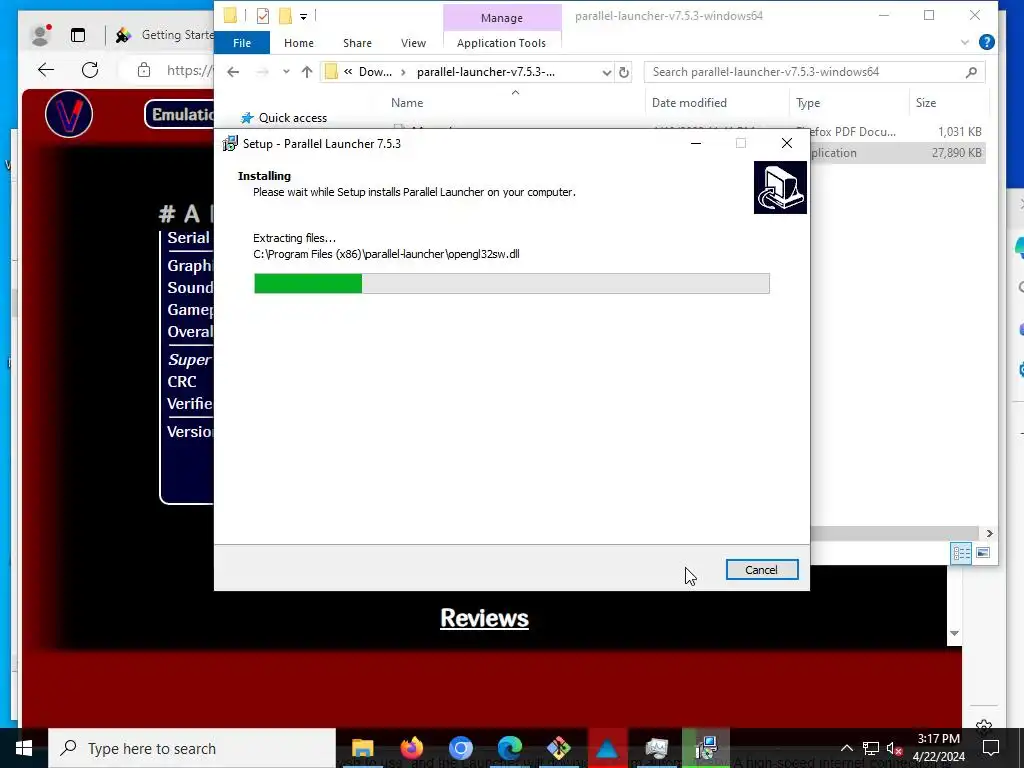
Task: Click the new folder quick access toolbar icon
Action: tap(285, 16)
